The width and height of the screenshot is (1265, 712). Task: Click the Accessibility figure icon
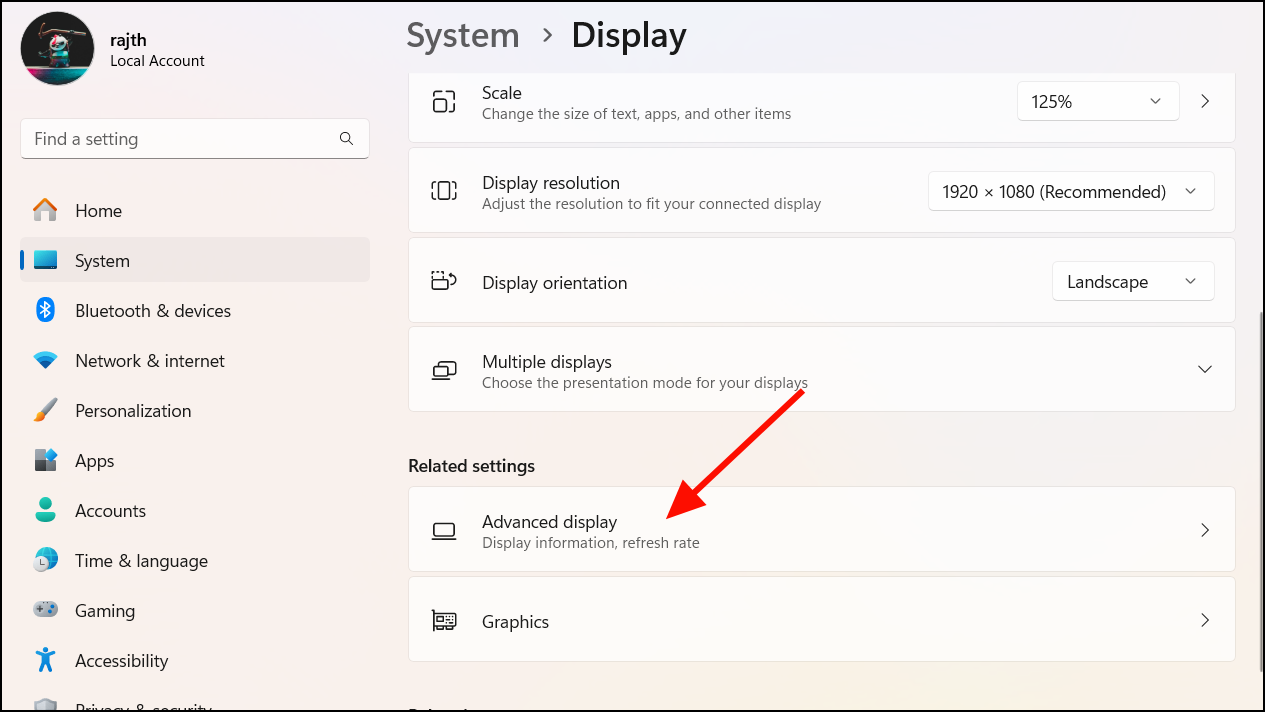point(45,660)
